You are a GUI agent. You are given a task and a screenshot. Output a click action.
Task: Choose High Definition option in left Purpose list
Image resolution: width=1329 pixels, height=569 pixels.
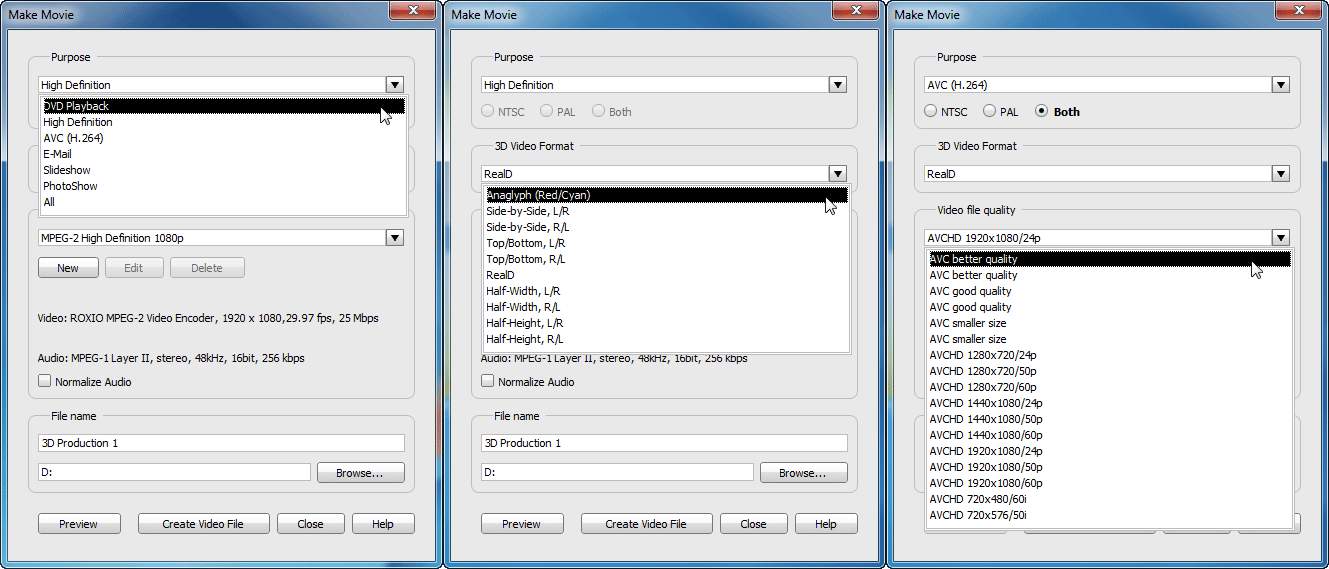[x=224, y=122]
